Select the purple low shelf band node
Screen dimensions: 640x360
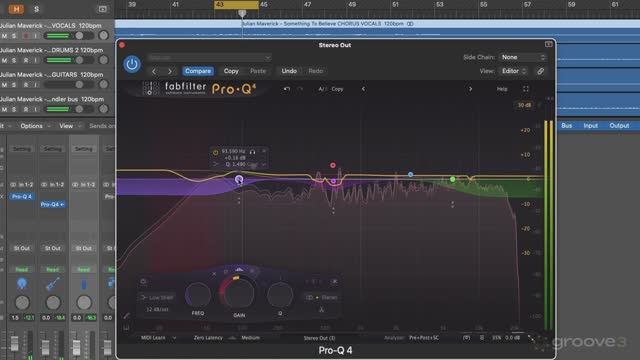239,179
